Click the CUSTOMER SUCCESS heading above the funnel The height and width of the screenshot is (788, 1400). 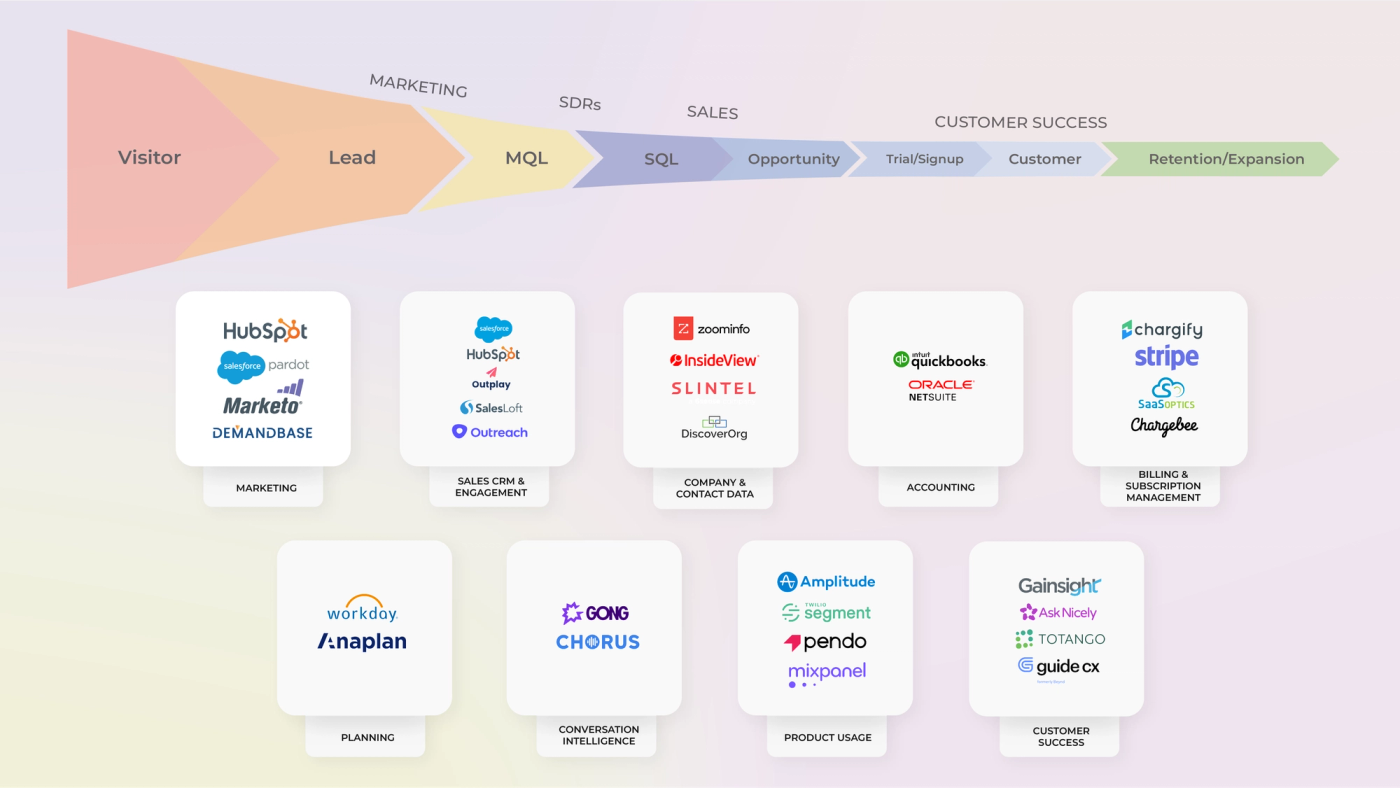click(x=1021, y=122)
